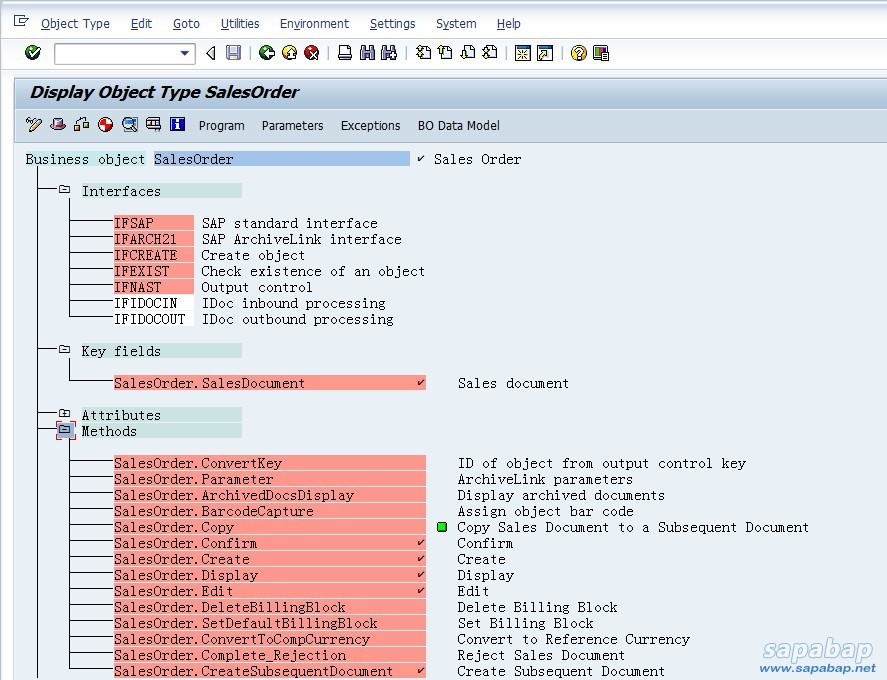Expand the Attributes folder node
This screenshot has height=680, width=887.
(64, 414)
